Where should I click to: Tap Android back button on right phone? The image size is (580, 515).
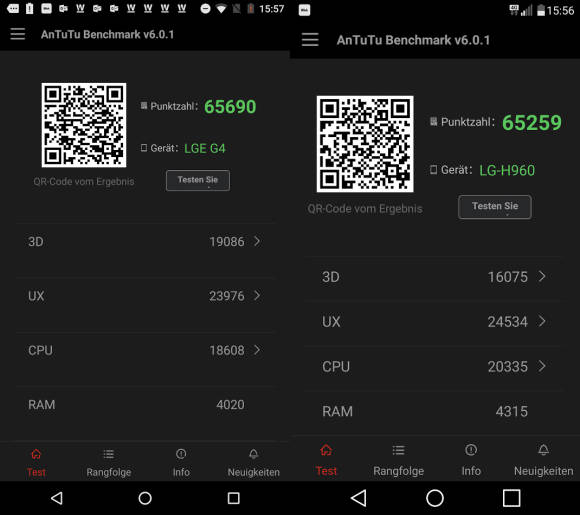tap(359, 498)
